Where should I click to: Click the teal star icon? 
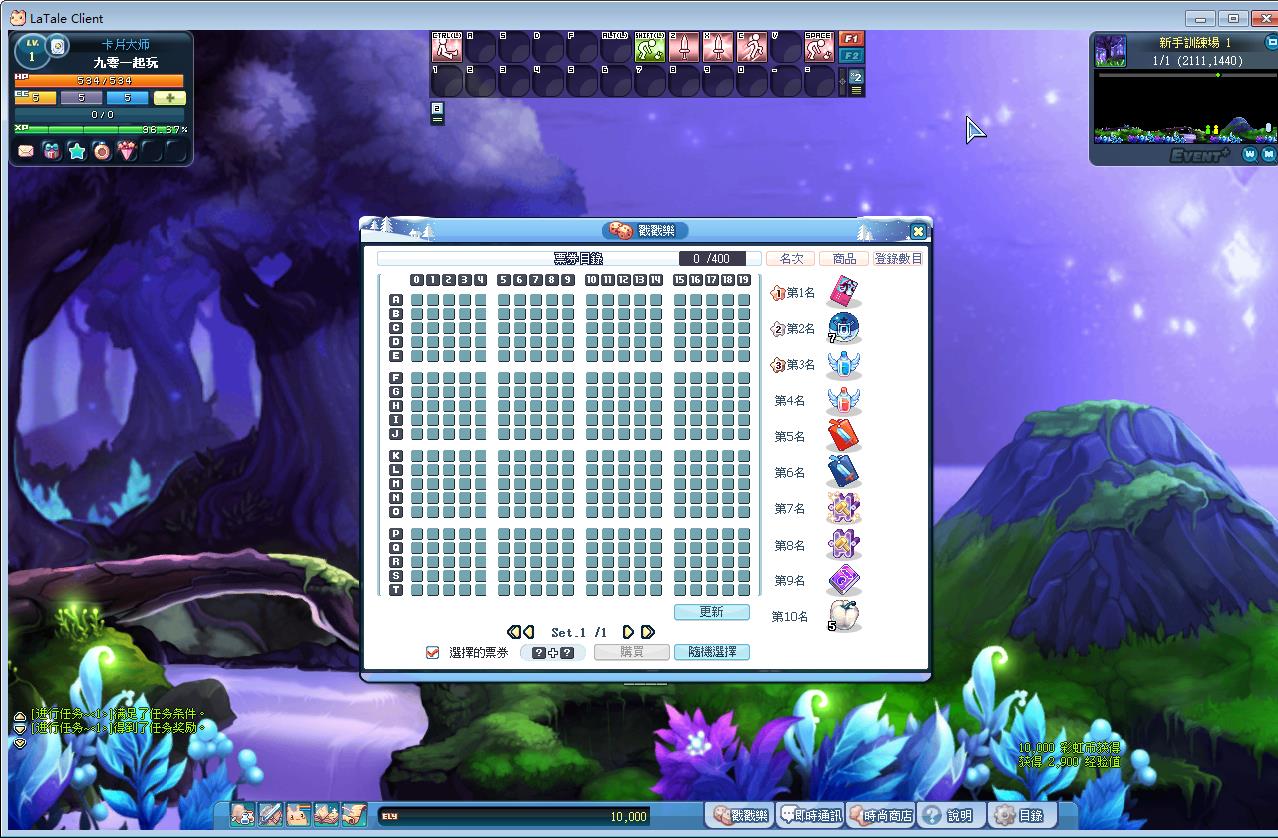point(76,151)
